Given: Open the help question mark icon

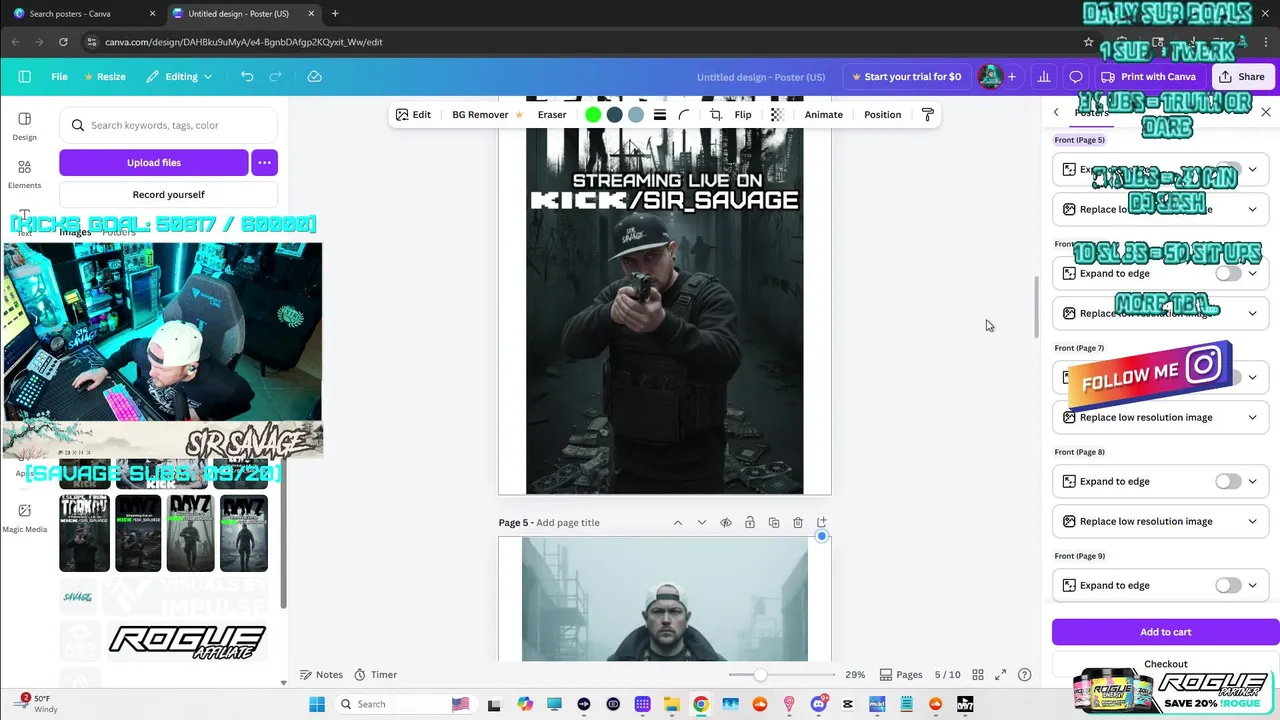Looking at the screenshot, I should pyautogui.click(x=1024, y=675).
